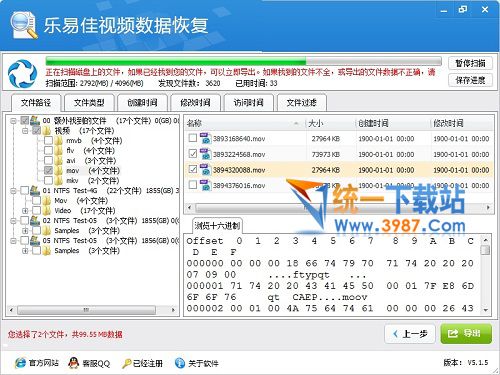Screen dimensions: 500x375
Task: Click the tree panel horizontal scrollbar thumb
Action: [86, 310]
